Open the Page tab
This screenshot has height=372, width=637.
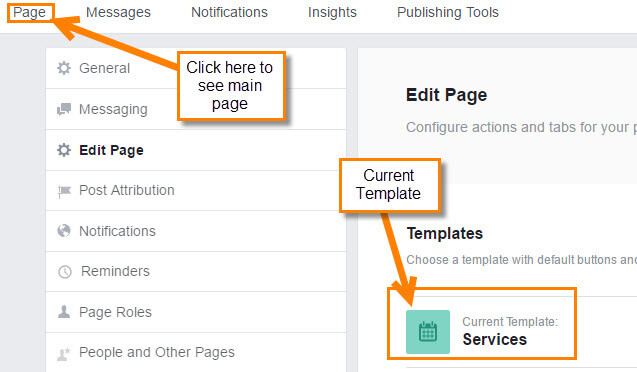coord(29,12)
